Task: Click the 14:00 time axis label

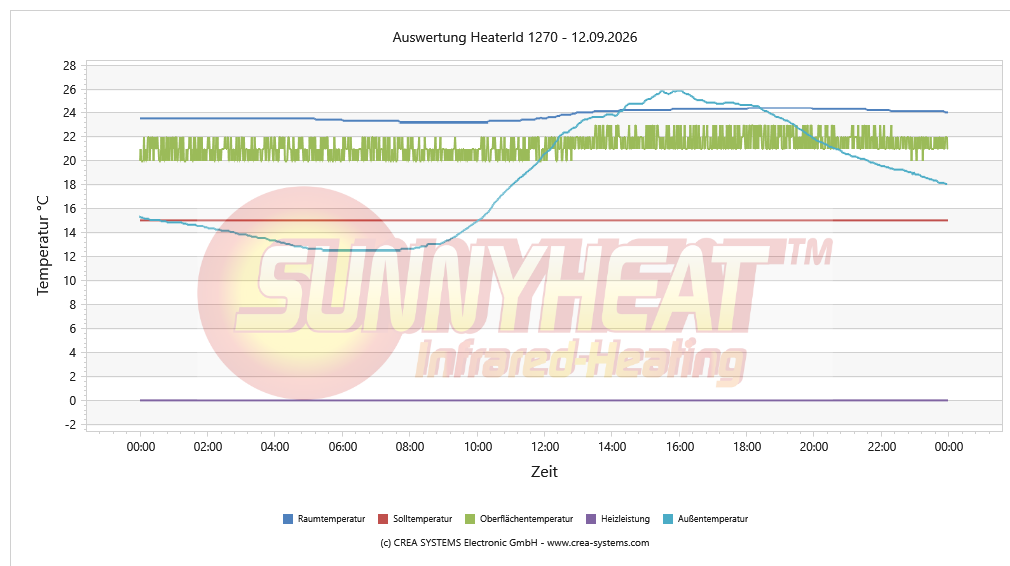Action: (x=612, y=447)
